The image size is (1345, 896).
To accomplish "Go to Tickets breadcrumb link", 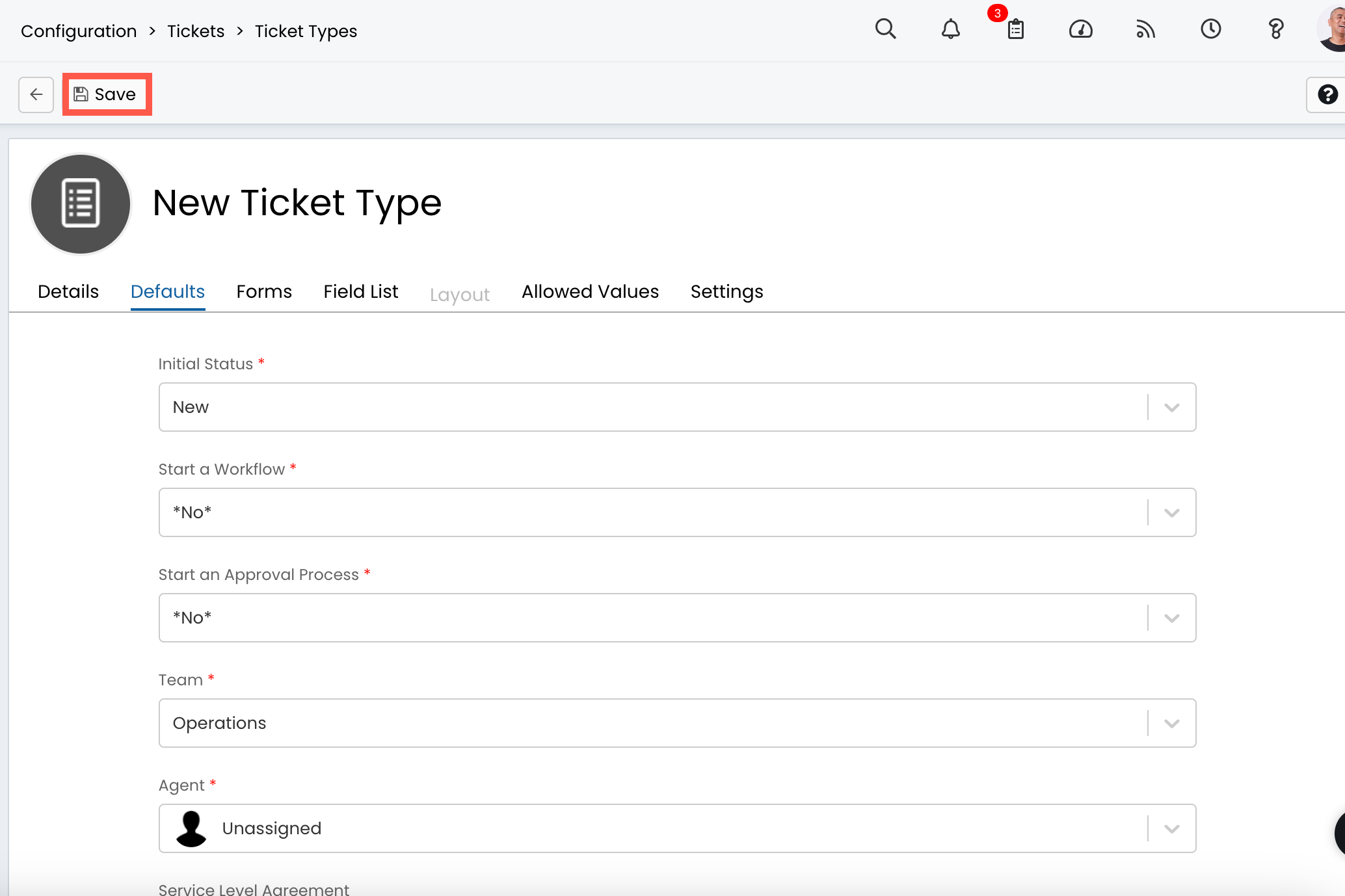I will pos(195,31).
